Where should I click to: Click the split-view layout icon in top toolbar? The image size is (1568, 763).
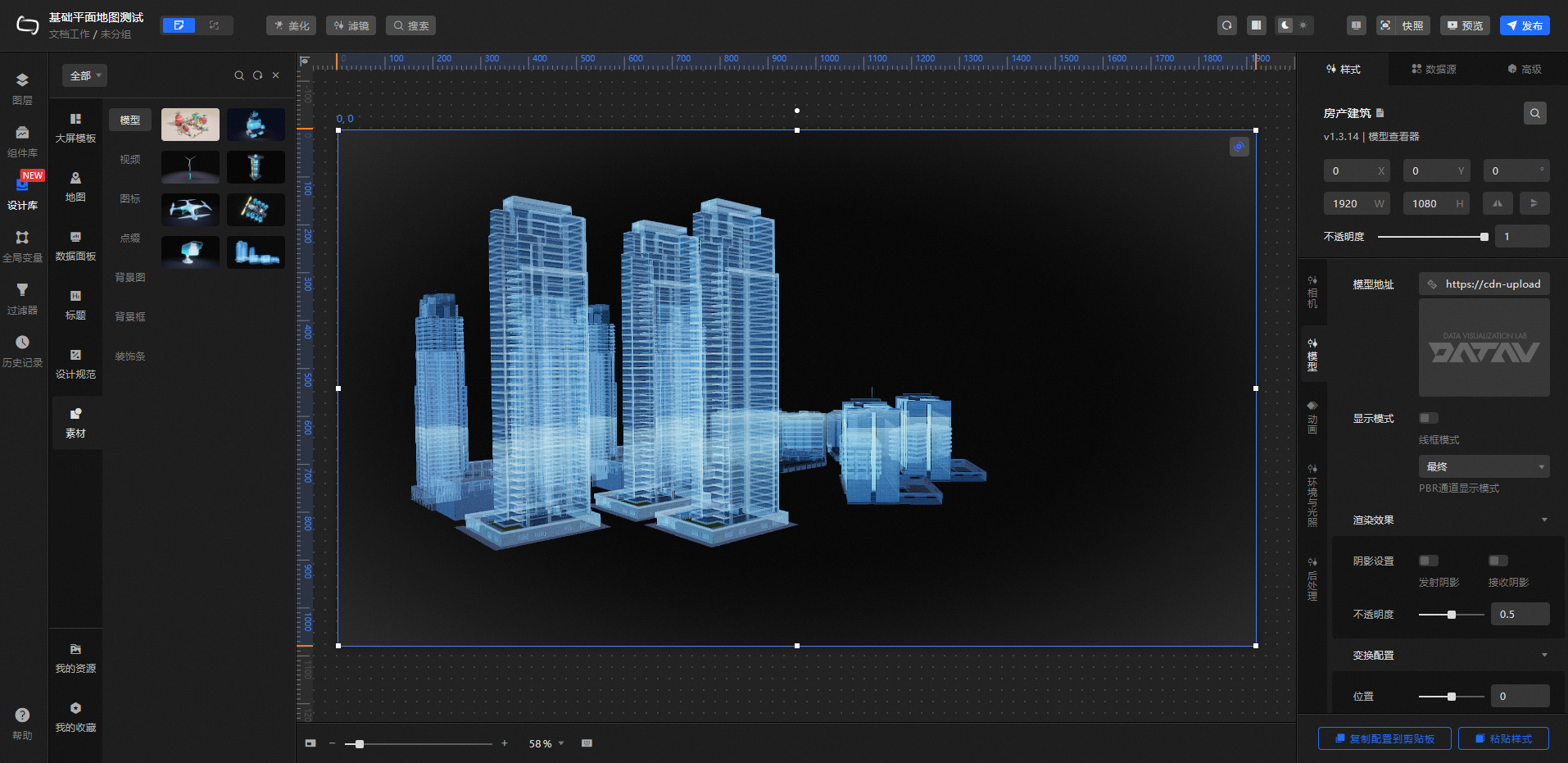click(x=1256, y=25)
